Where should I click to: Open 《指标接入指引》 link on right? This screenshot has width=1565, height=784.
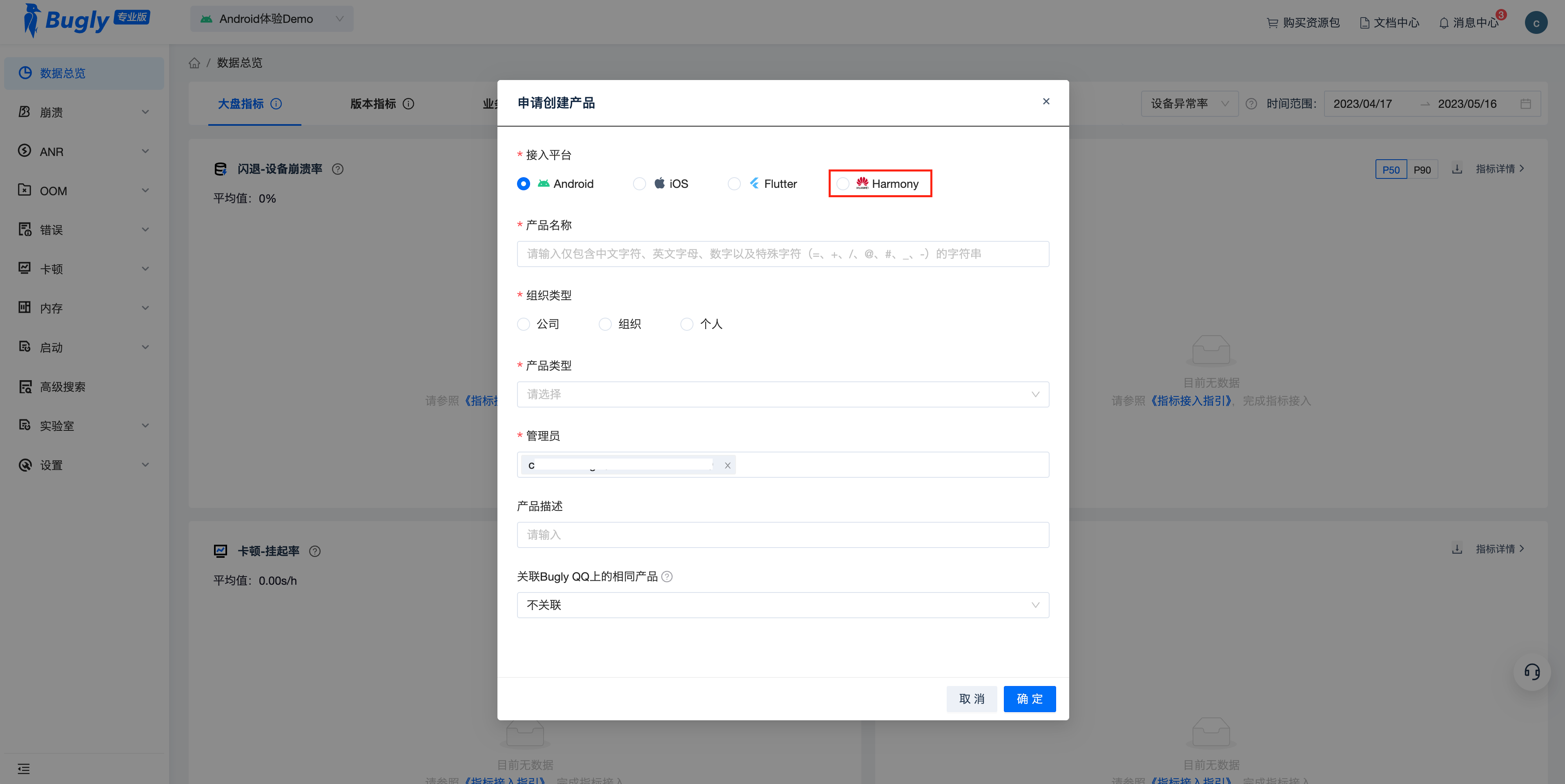click(x=1191, y=401)
